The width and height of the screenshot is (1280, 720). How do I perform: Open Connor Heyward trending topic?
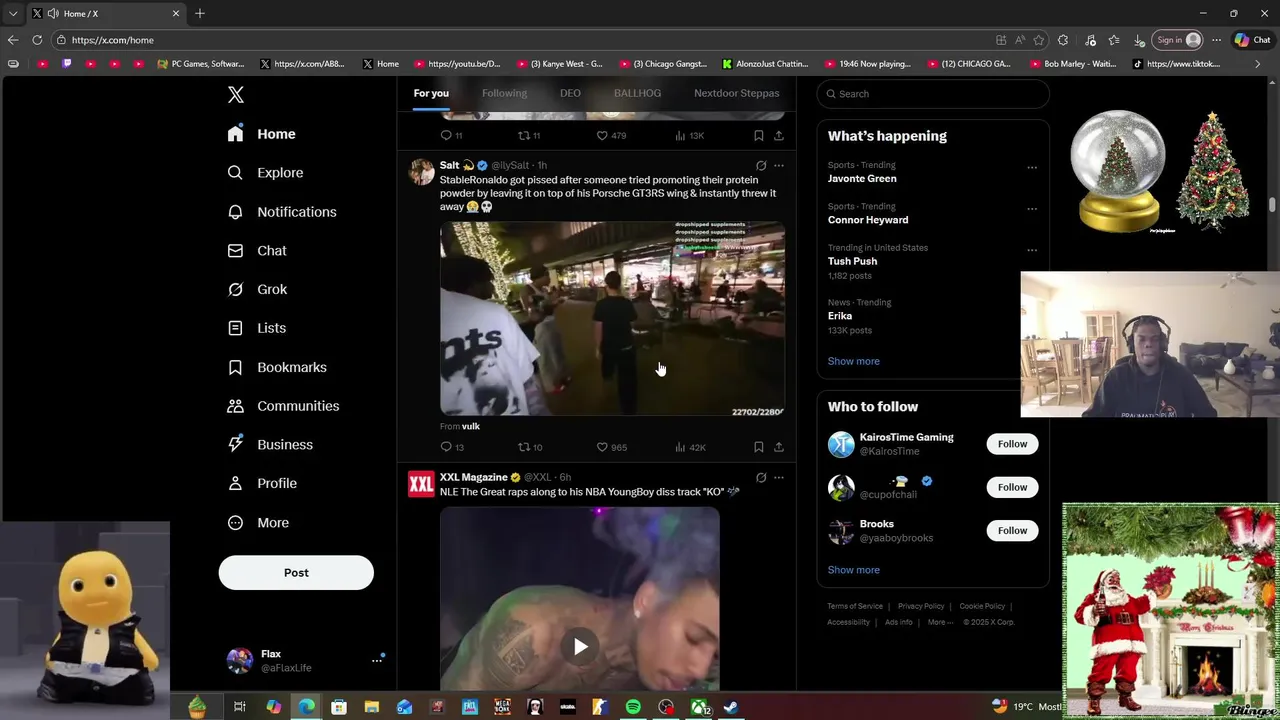[868, 220]
